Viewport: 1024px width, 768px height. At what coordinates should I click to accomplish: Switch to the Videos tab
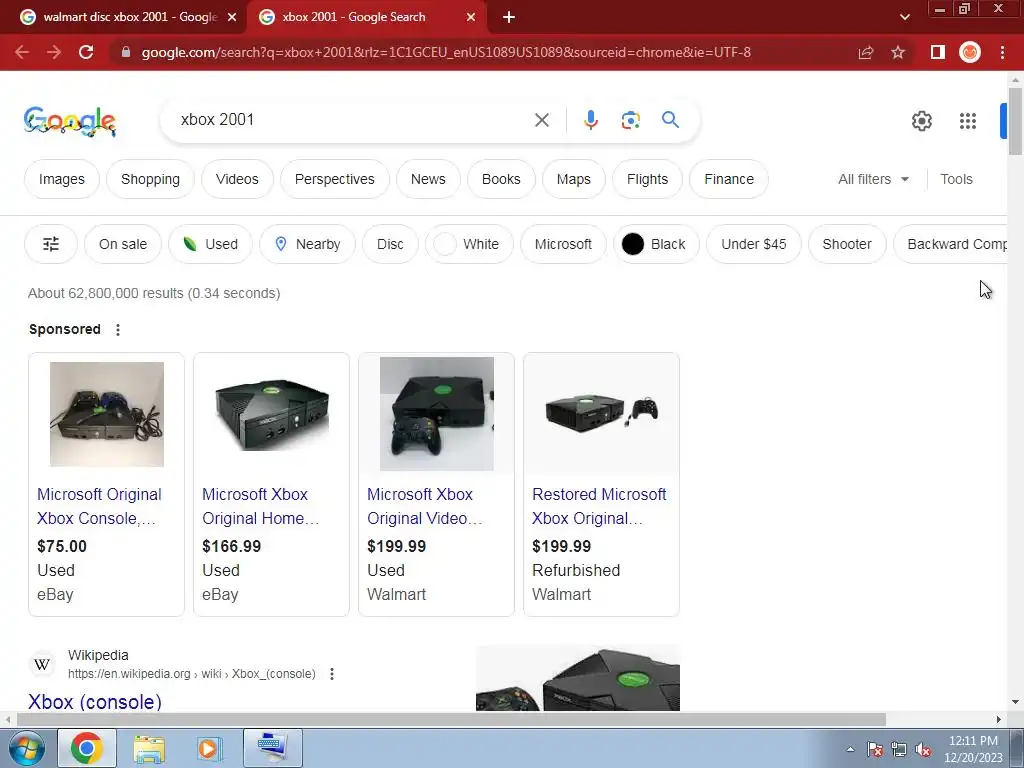click(237, 179)
